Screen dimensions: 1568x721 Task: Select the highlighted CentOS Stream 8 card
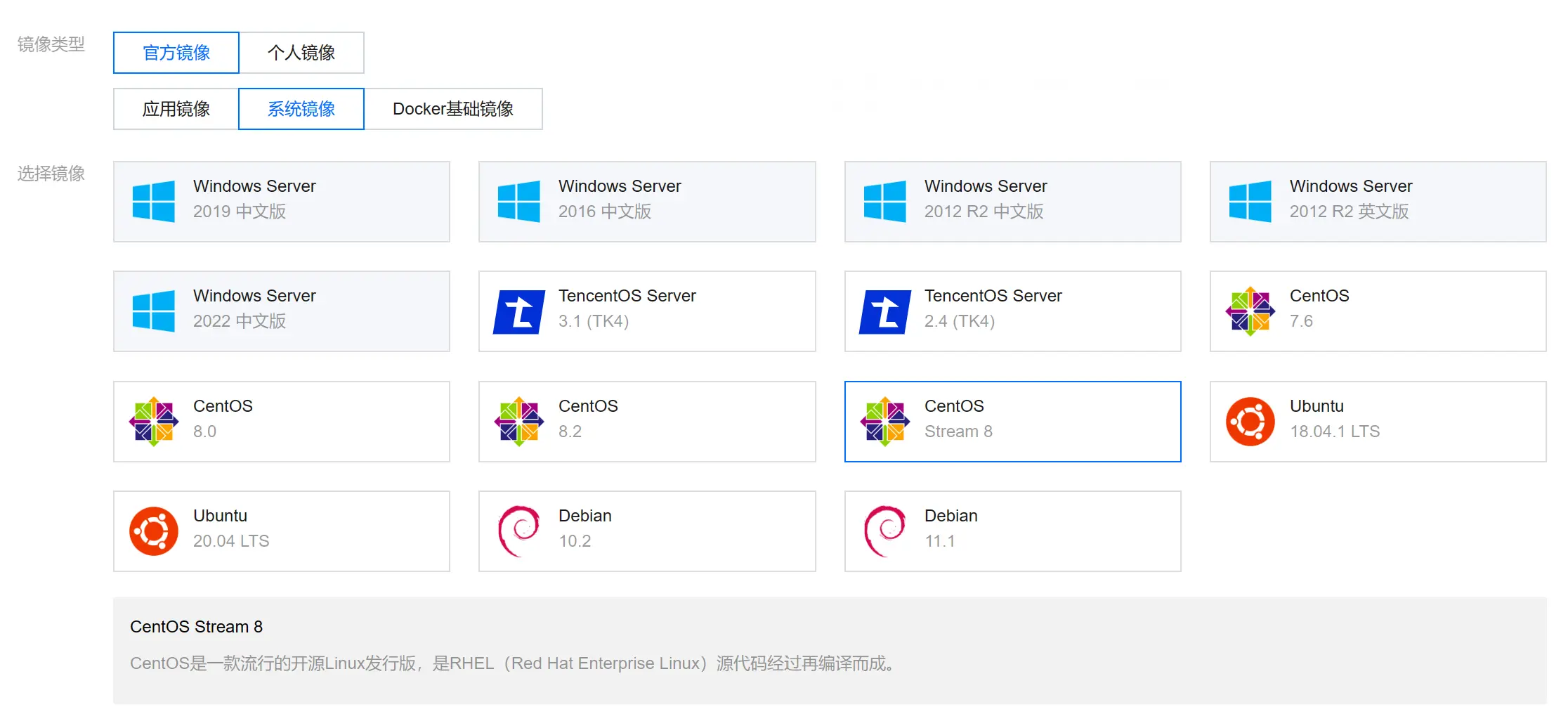click(x=1013, y=422)
